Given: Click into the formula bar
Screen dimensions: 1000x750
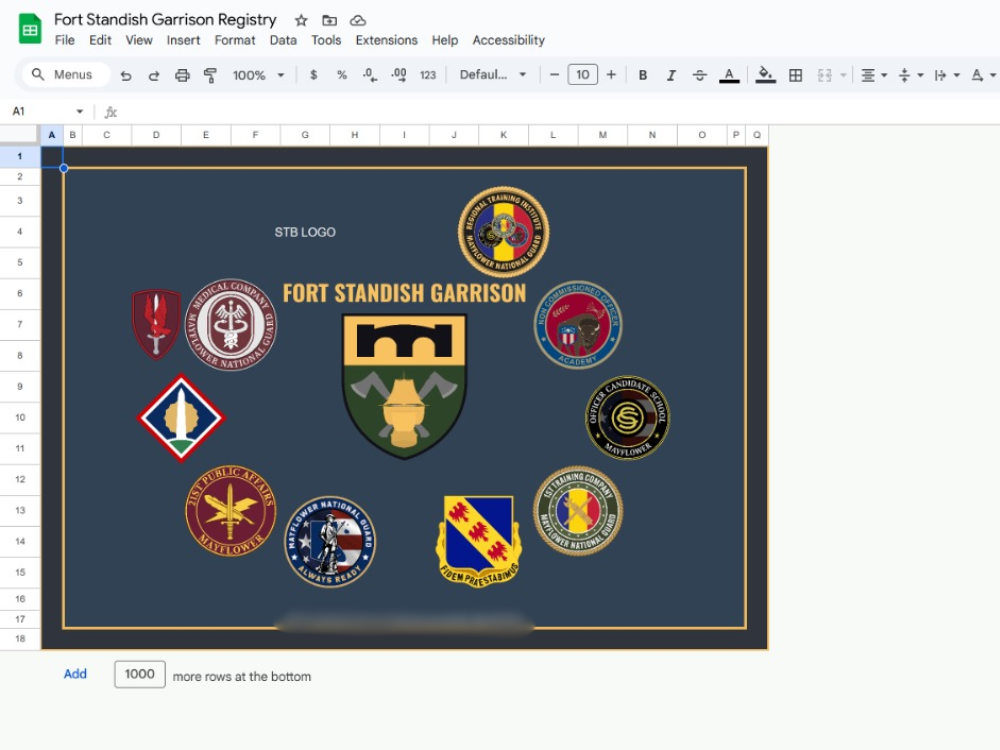Looking at the screenshot, I should pos(561,112).
